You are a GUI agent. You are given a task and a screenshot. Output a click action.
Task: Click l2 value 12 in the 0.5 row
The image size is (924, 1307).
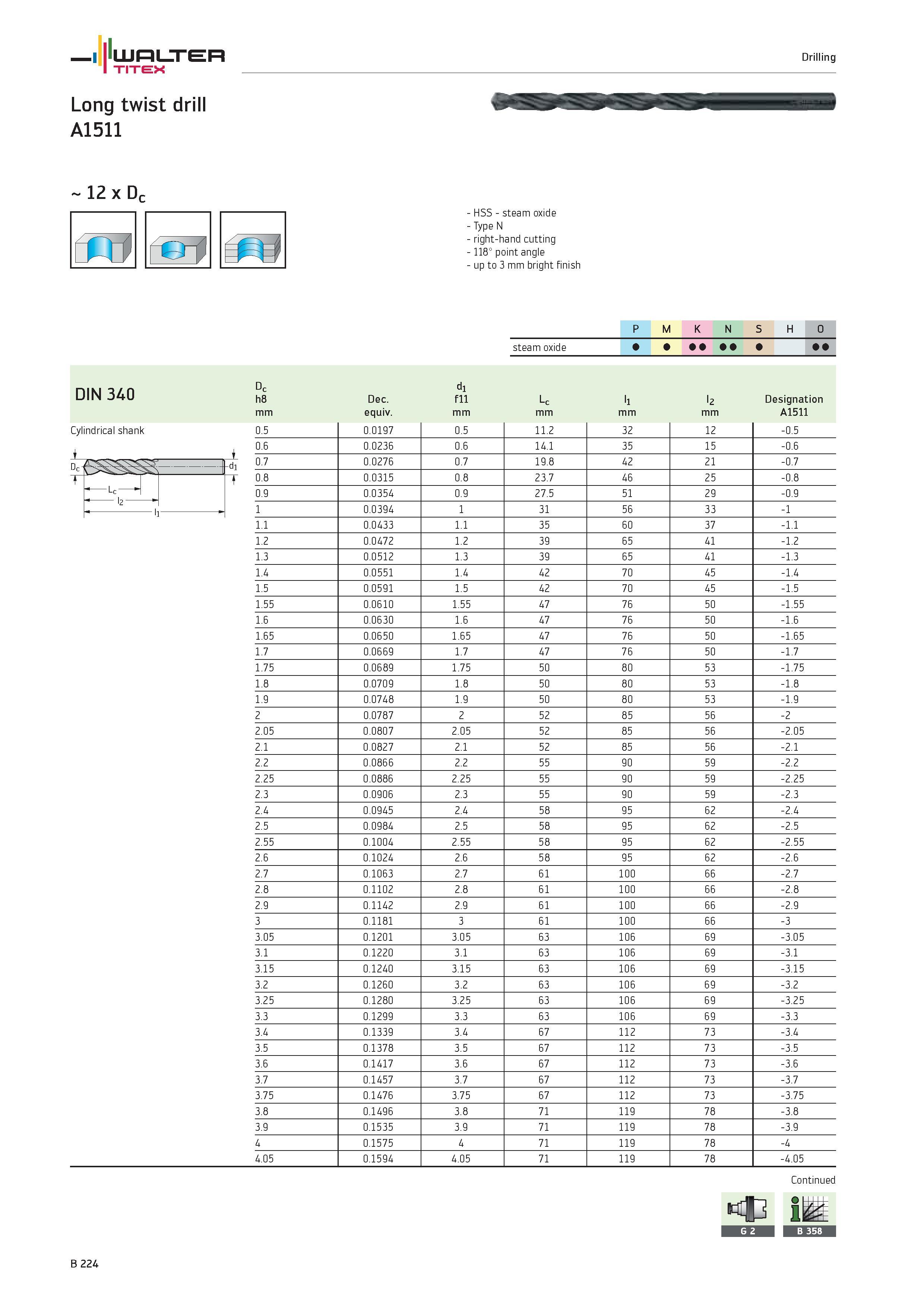tap(710, 430)
